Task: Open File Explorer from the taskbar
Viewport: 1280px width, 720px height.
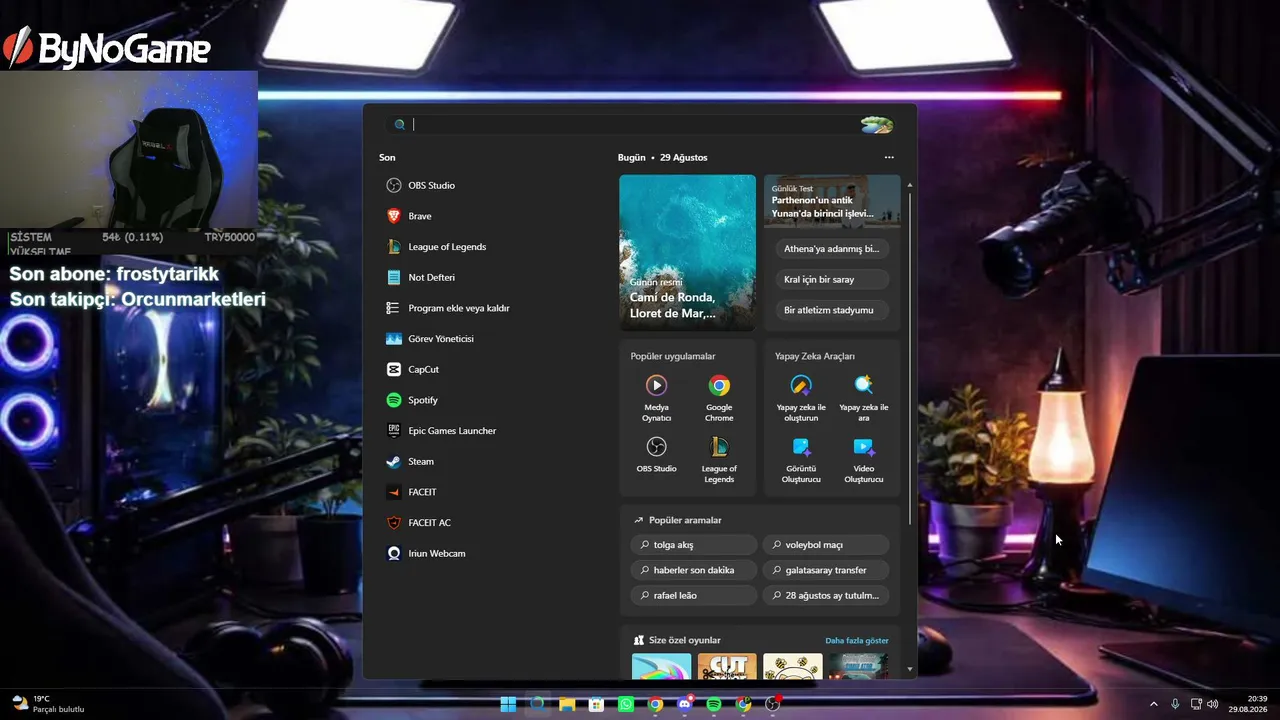Action: [567, 704]
